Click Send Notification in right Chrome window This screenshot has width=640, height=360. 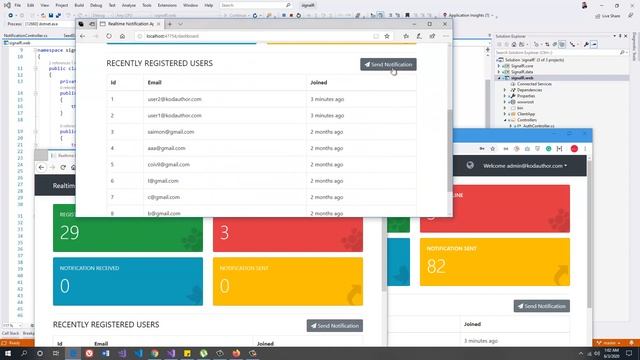542,306
